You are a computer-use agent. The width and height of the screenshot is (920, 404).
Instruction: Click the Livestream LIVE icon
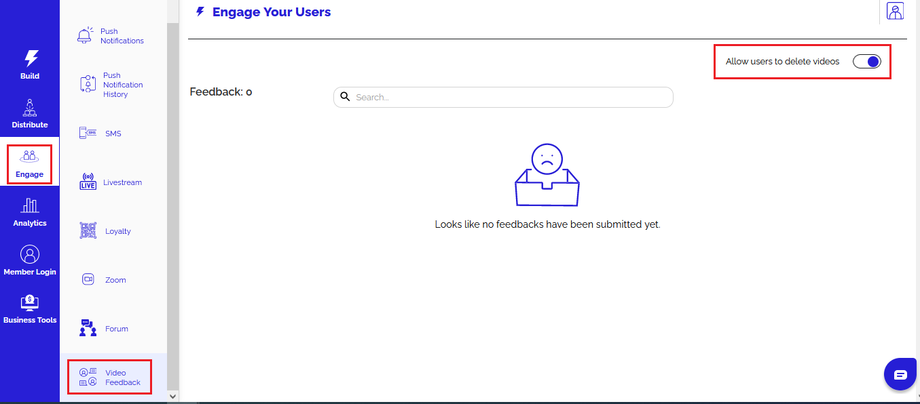[87, 182]
